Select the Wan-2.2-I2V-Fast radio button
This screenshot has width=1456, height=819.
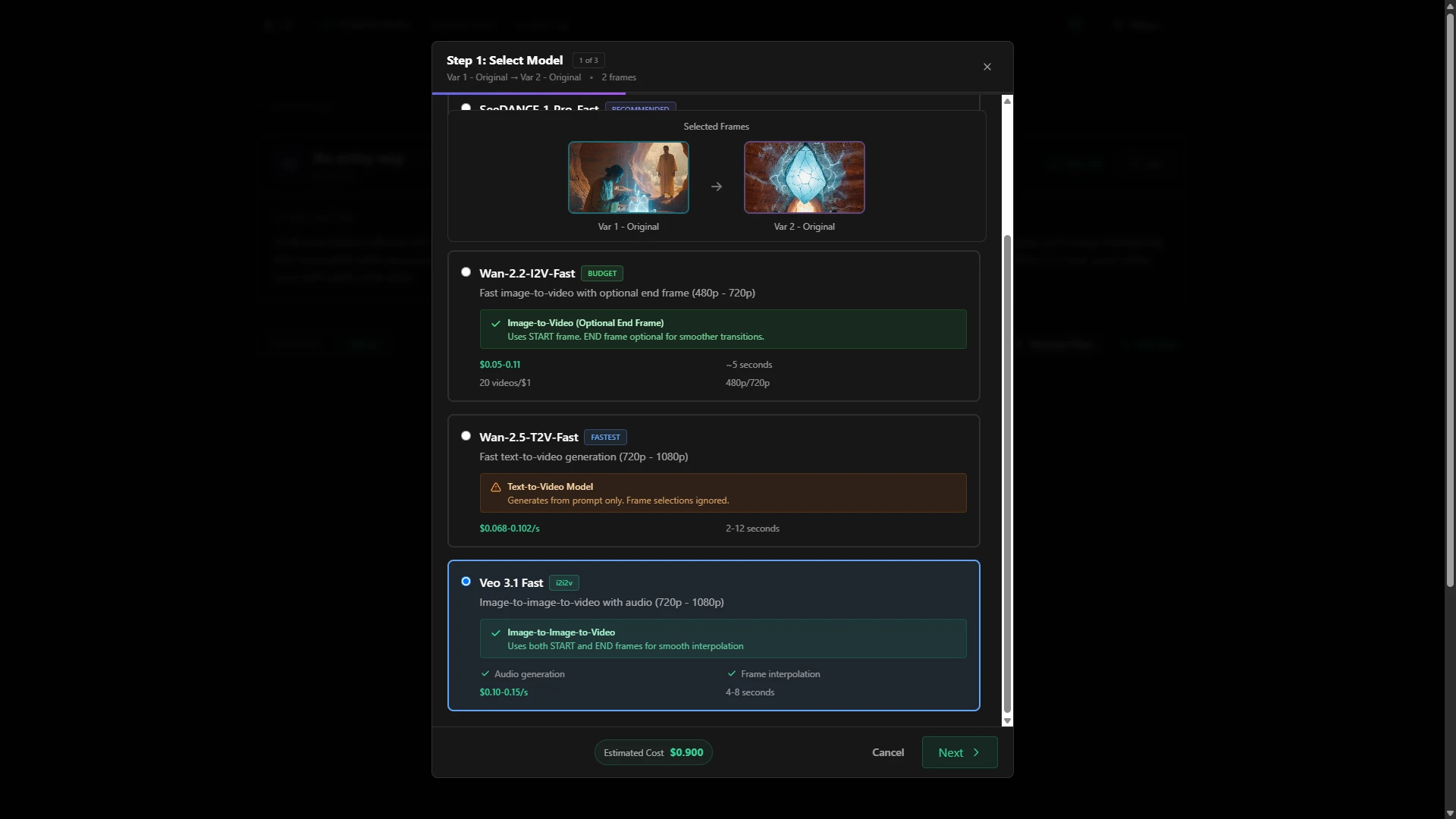click(x=466, y=271)
